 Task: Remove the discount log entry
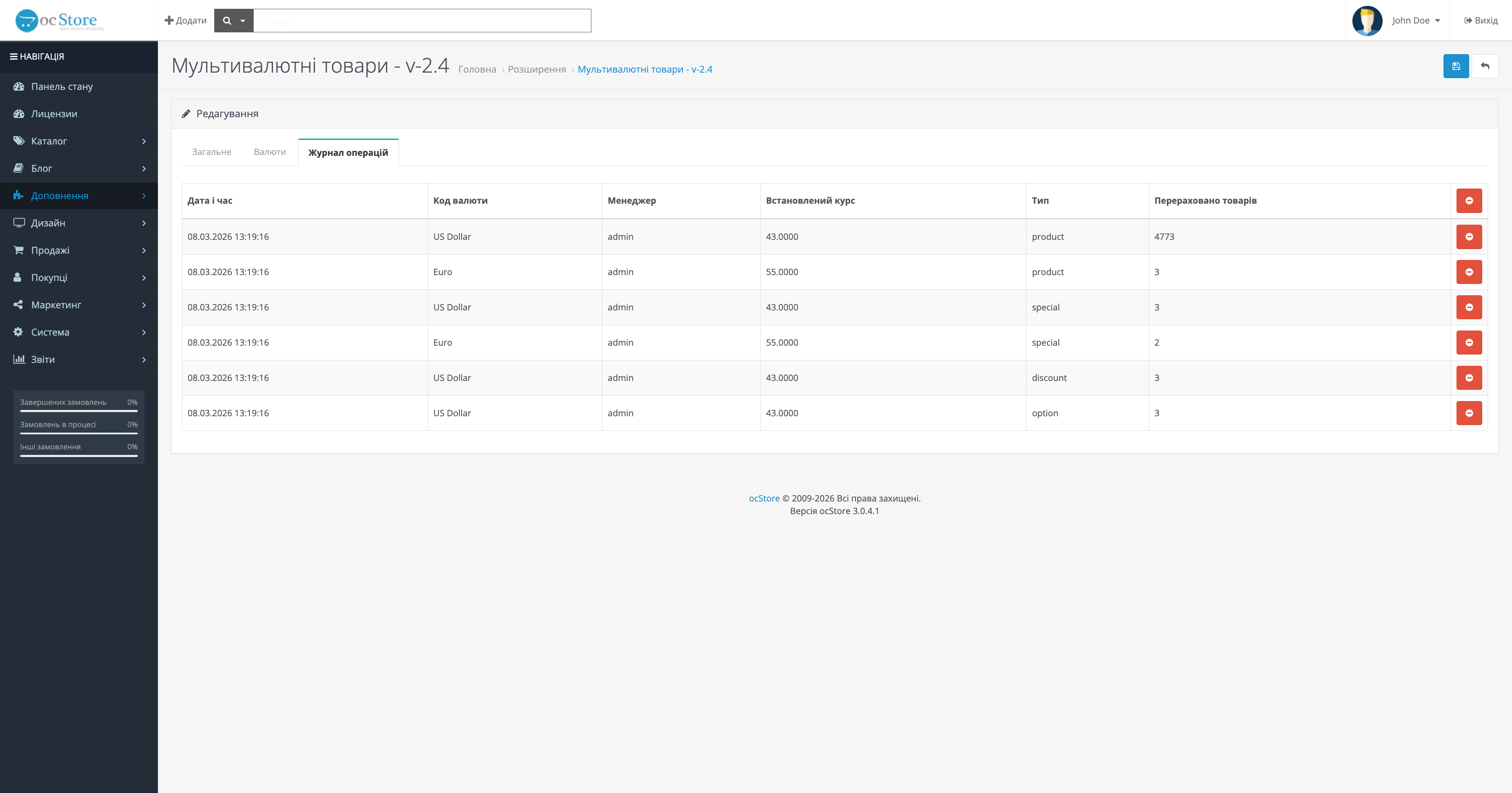(1469, 378)
